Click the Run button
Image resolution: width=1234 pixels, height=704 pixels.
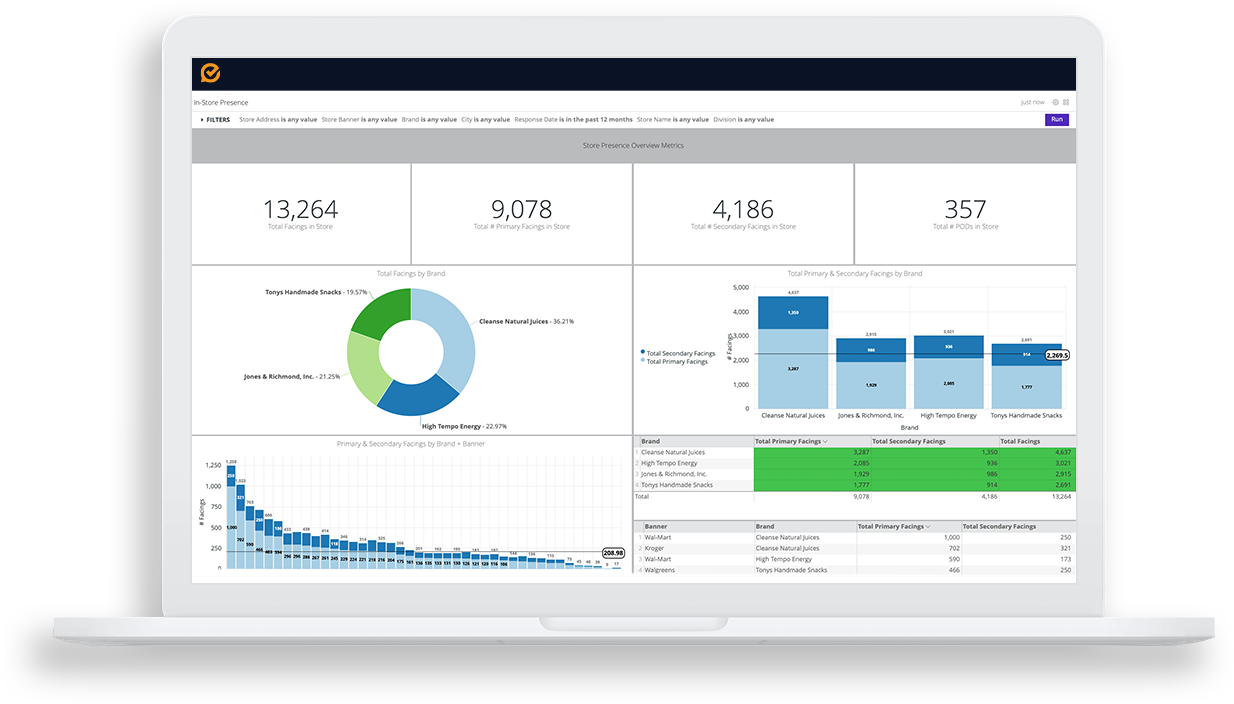click(1057, 119)
